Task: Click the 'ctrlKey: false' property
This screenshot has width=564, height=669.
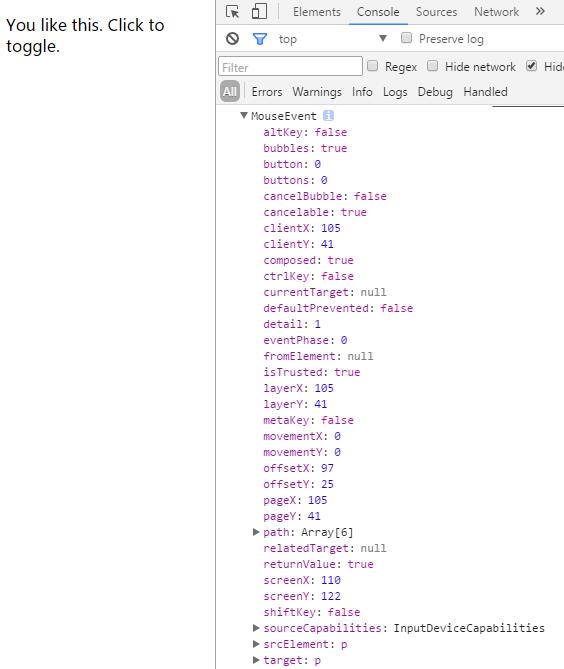Action: pyautogui.click(x=308, y=276)
